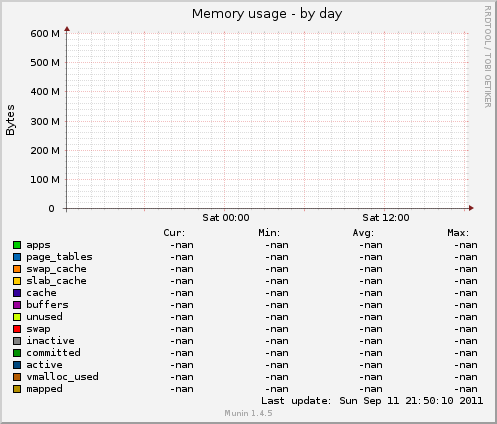The image size is (497, 424).
Task: Click the brown vmalloc_used legend swatch
Action: coord(17,377)
